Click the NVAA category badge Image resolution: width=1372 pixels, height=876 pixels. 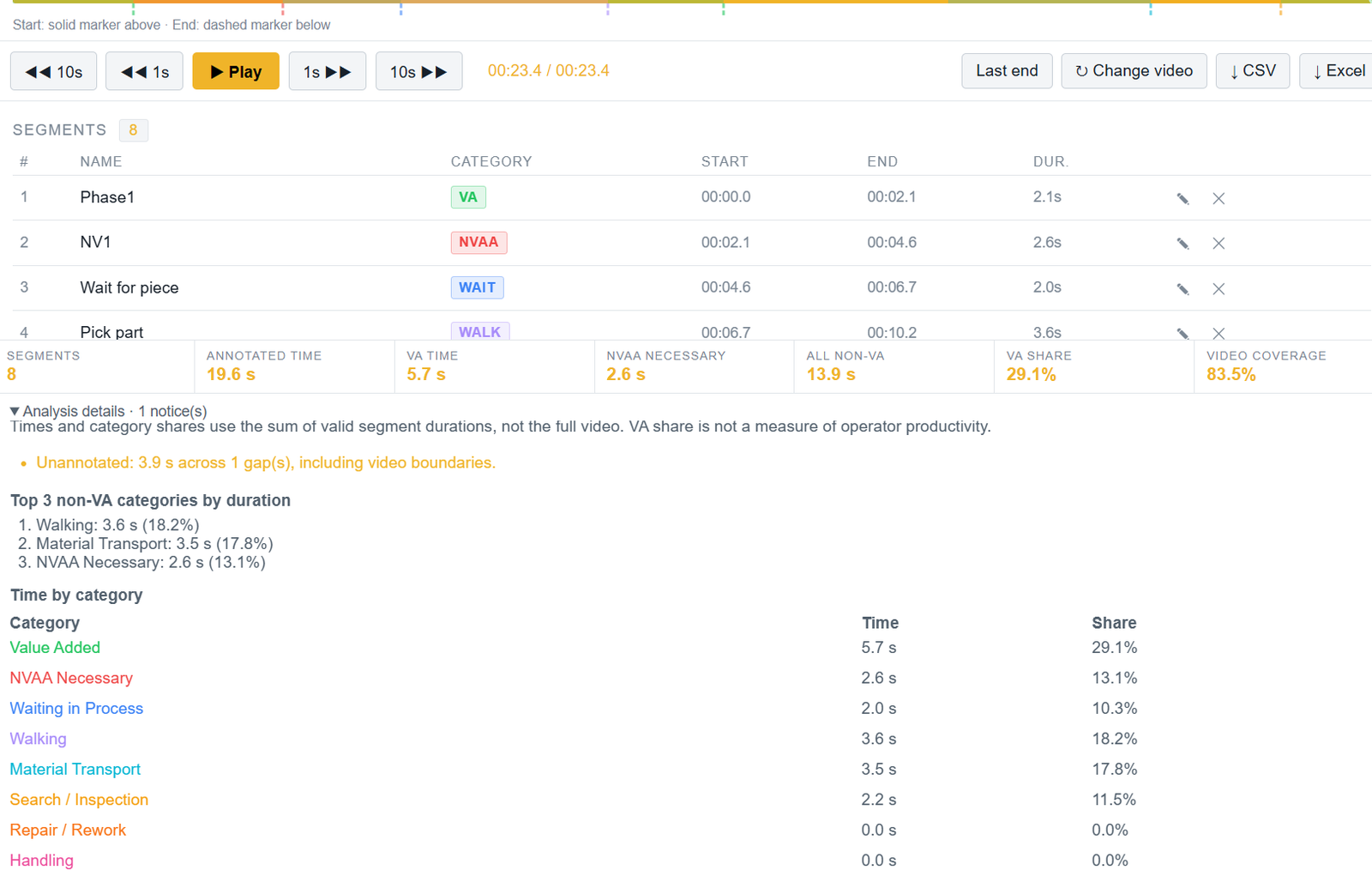[478, 242]
